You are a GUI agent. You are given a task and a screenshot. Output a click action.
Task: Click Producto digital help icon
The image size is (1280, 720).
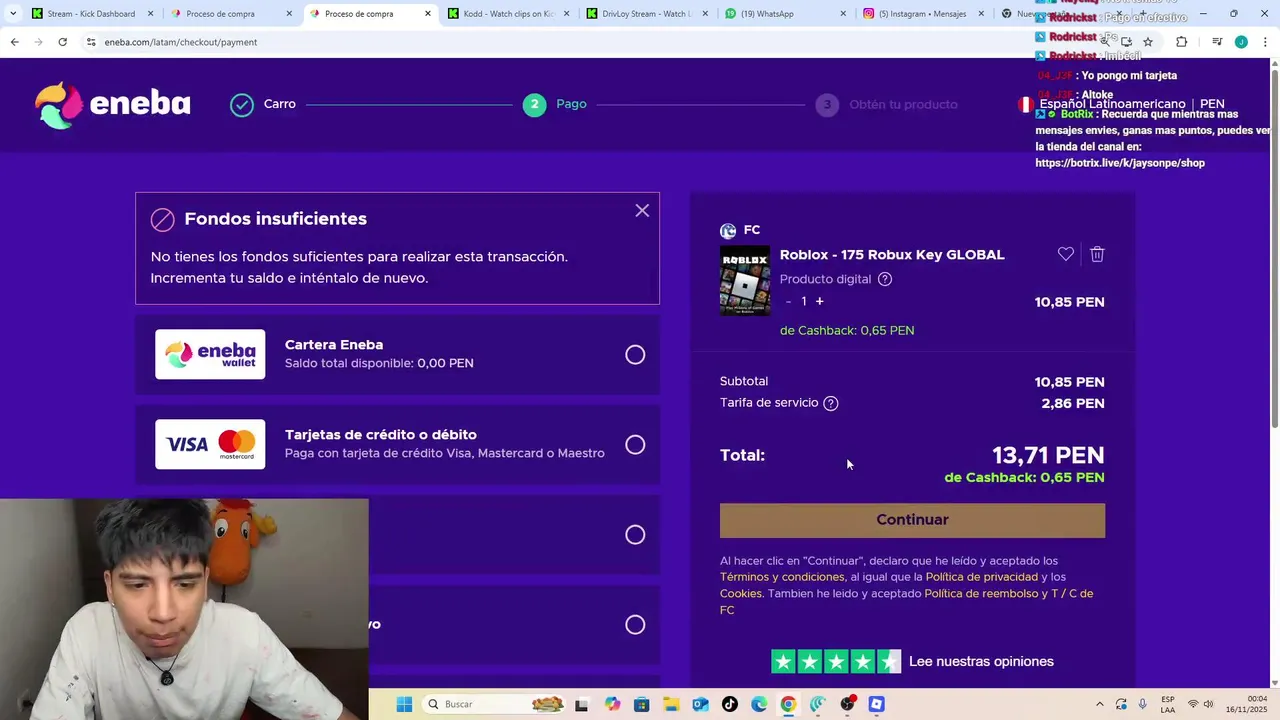coord(885,279)
